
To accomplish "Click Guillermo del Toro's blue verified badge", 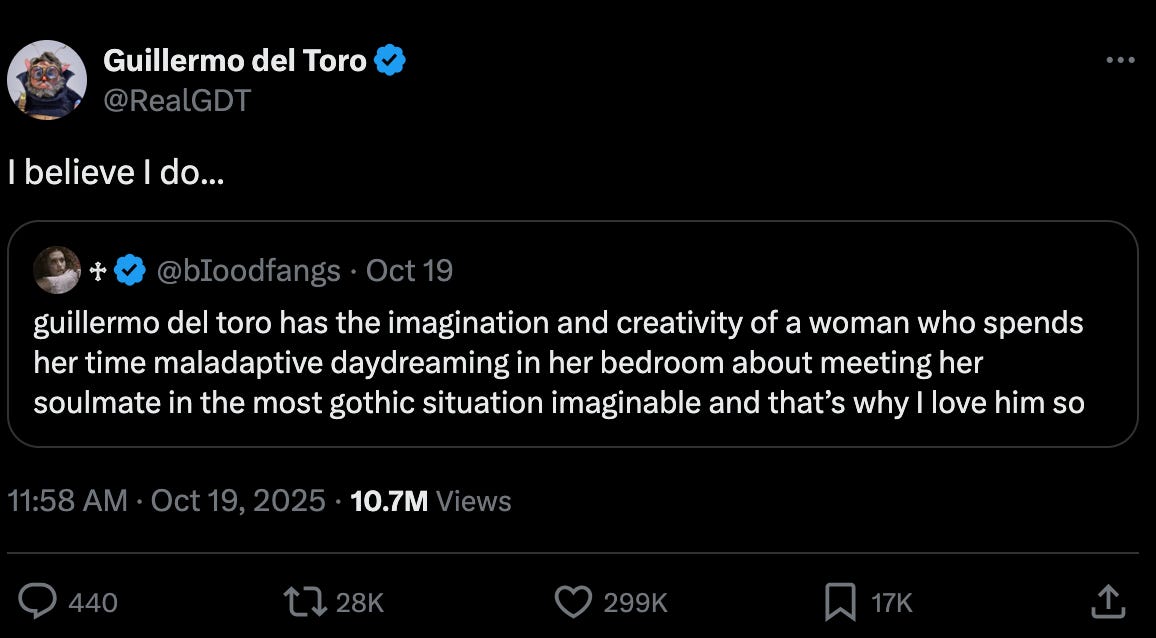I will (390, 62).
